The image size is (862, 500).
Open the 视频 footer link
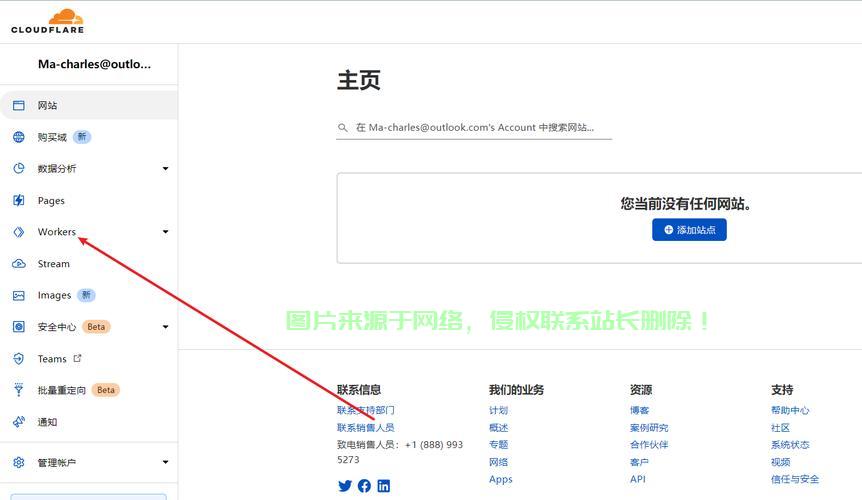tap(780, 462)
